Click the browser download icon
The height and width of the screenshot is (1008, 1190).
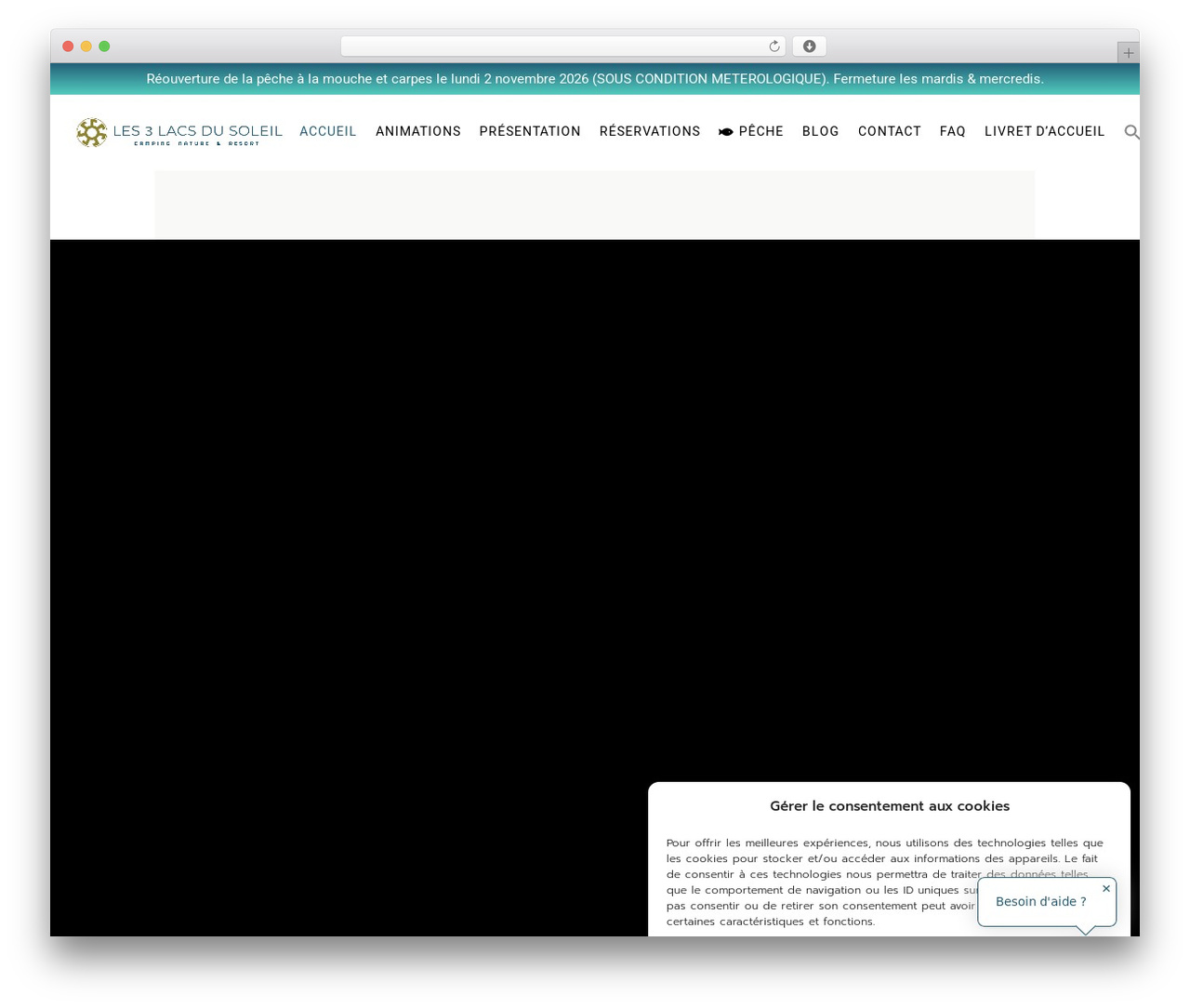(x=809, y=46)
